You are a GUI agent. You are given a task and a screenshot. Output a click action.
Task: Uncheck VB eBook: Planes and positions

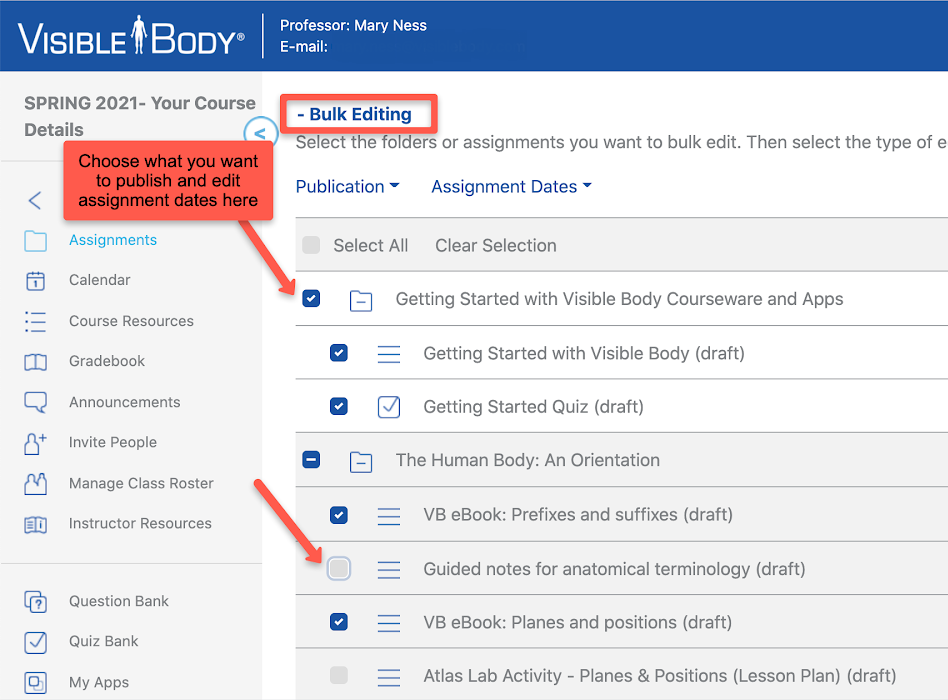tap(338, 621)
